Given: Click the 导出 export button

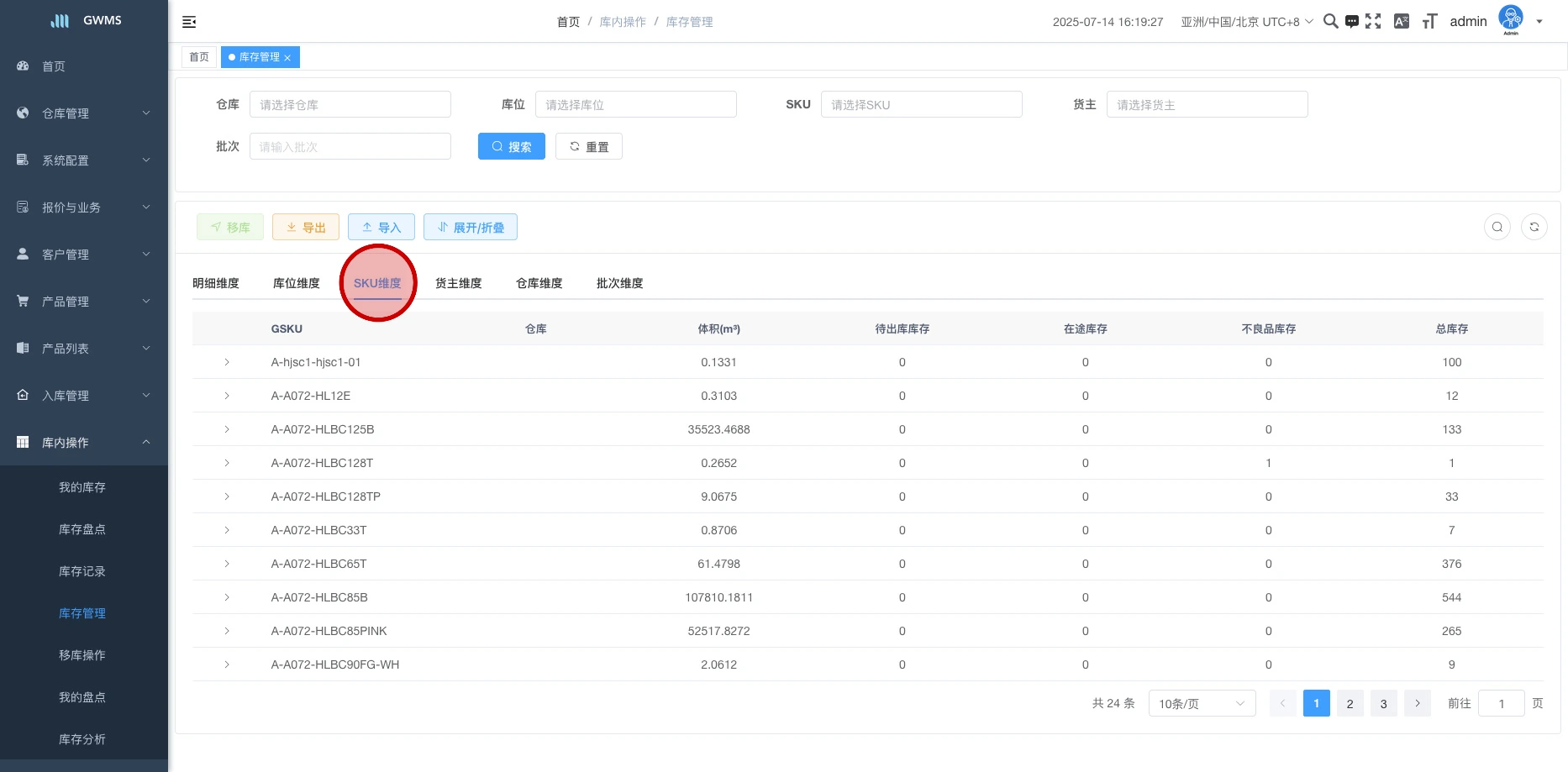Looking at the screenshot, I should 306,228.
